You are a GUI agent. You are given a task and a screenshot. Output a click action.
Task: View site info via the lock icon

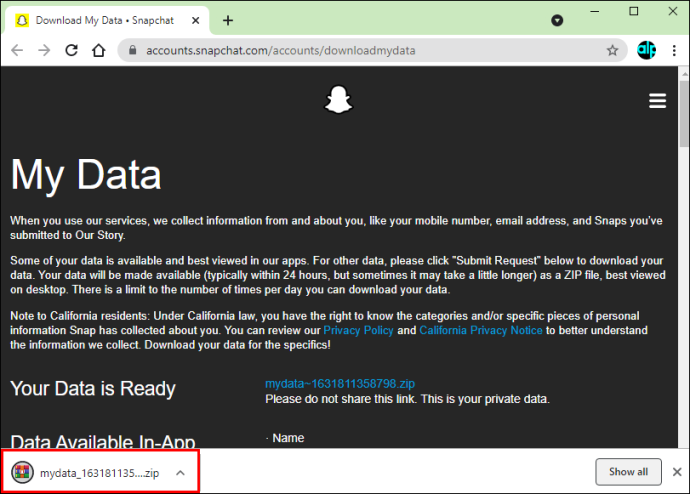(132, 50)
